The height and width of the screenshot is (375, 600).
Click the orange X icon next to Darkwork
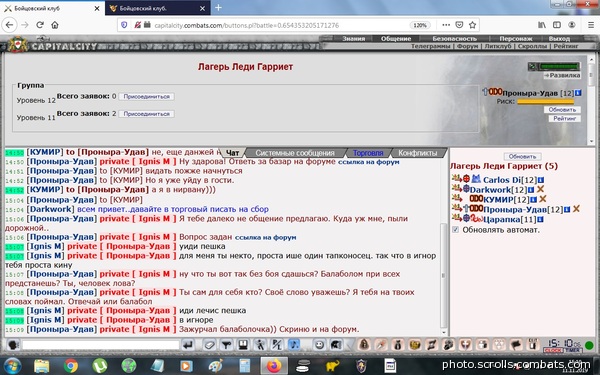coord(540,189)
